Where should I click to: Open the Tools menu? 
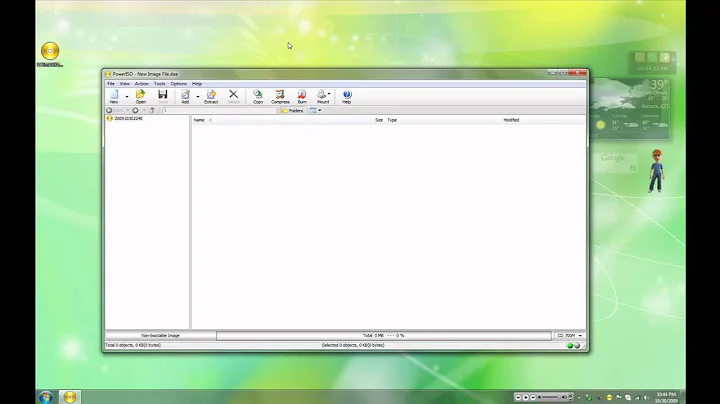coord(159,84)
